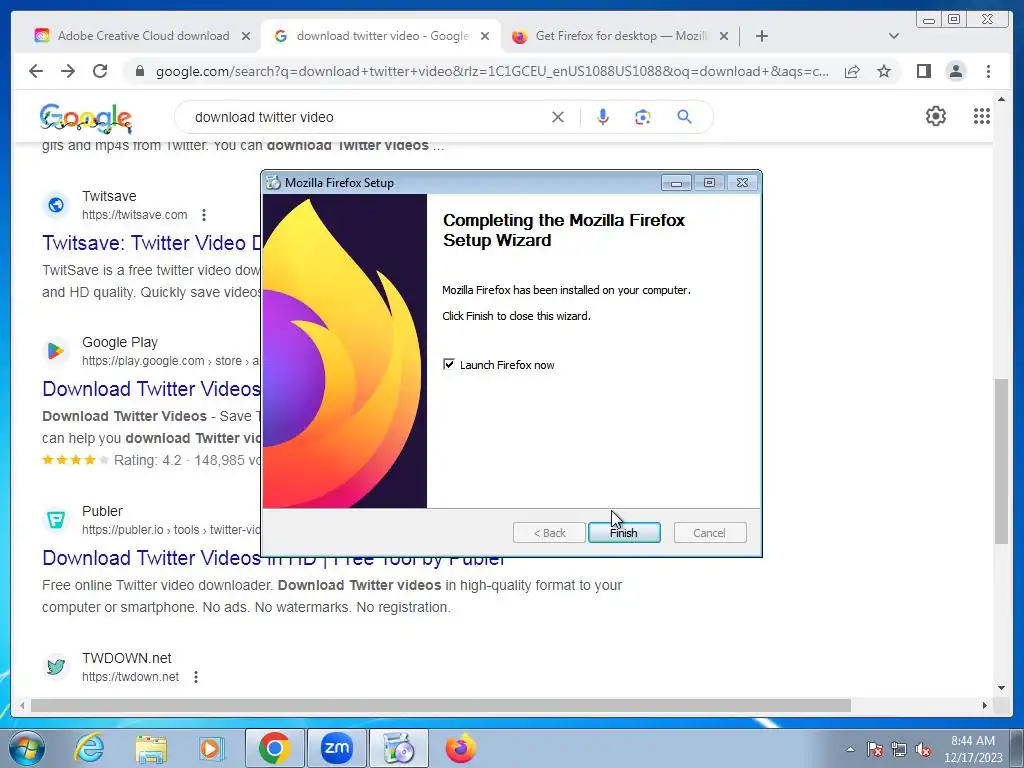Image resolution: width=1024 pixels, height=768 pixels.
Task: Open more options for Twitsave result
Action: 204,215
